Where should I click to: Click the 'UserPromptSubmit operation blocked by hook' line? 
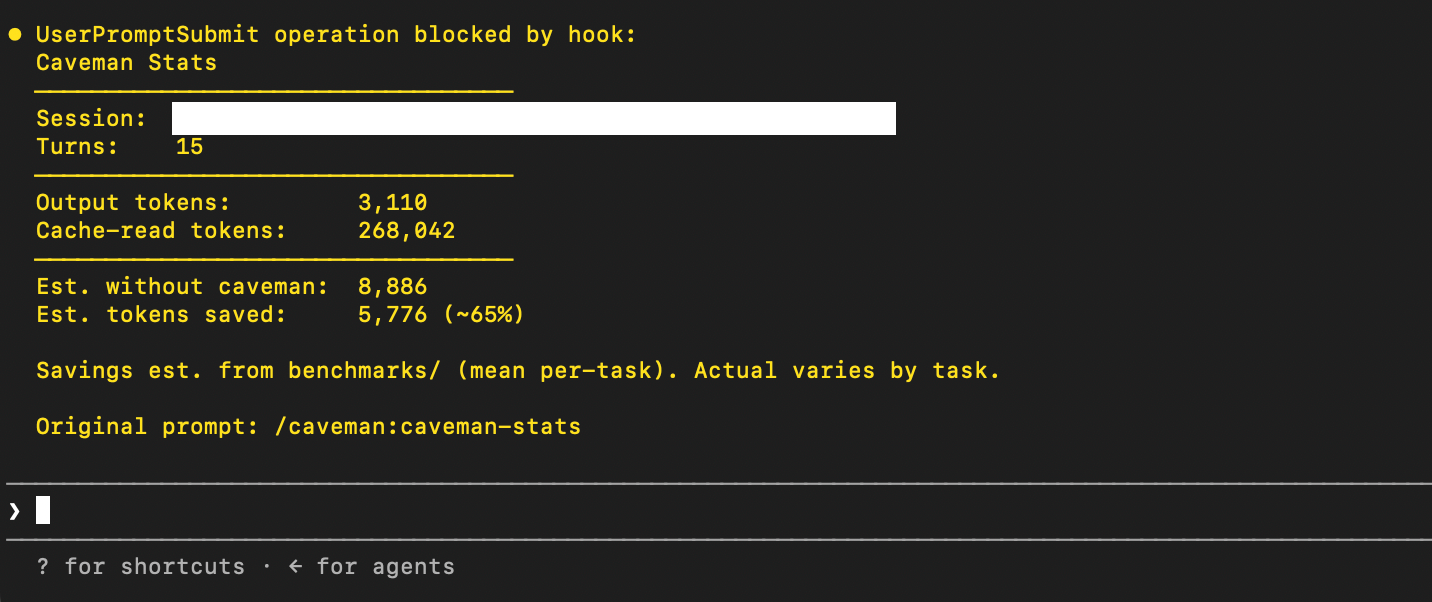click(x=336, y=35)
